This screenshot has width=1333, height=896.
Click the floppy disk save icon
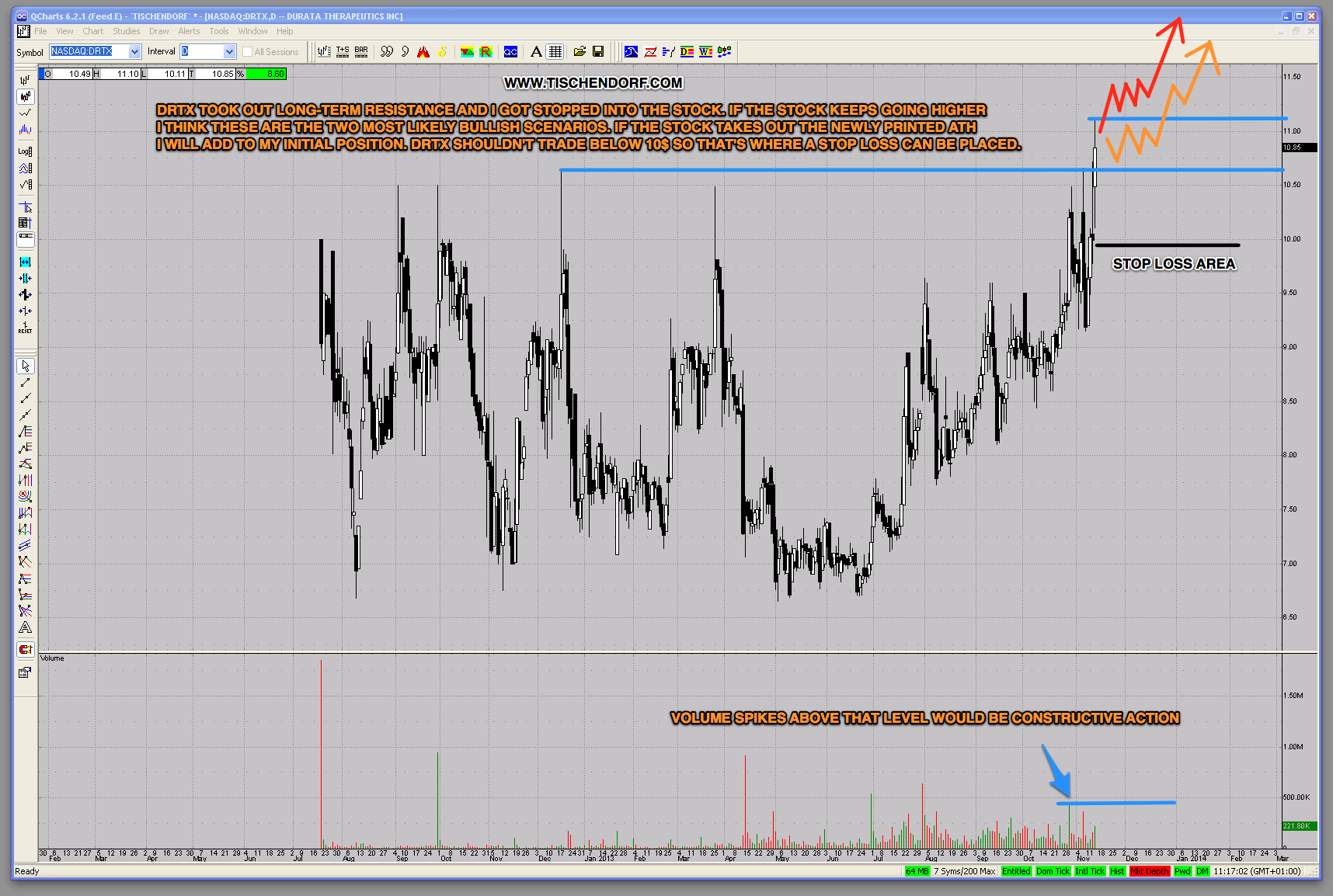(x=598, y=52)
